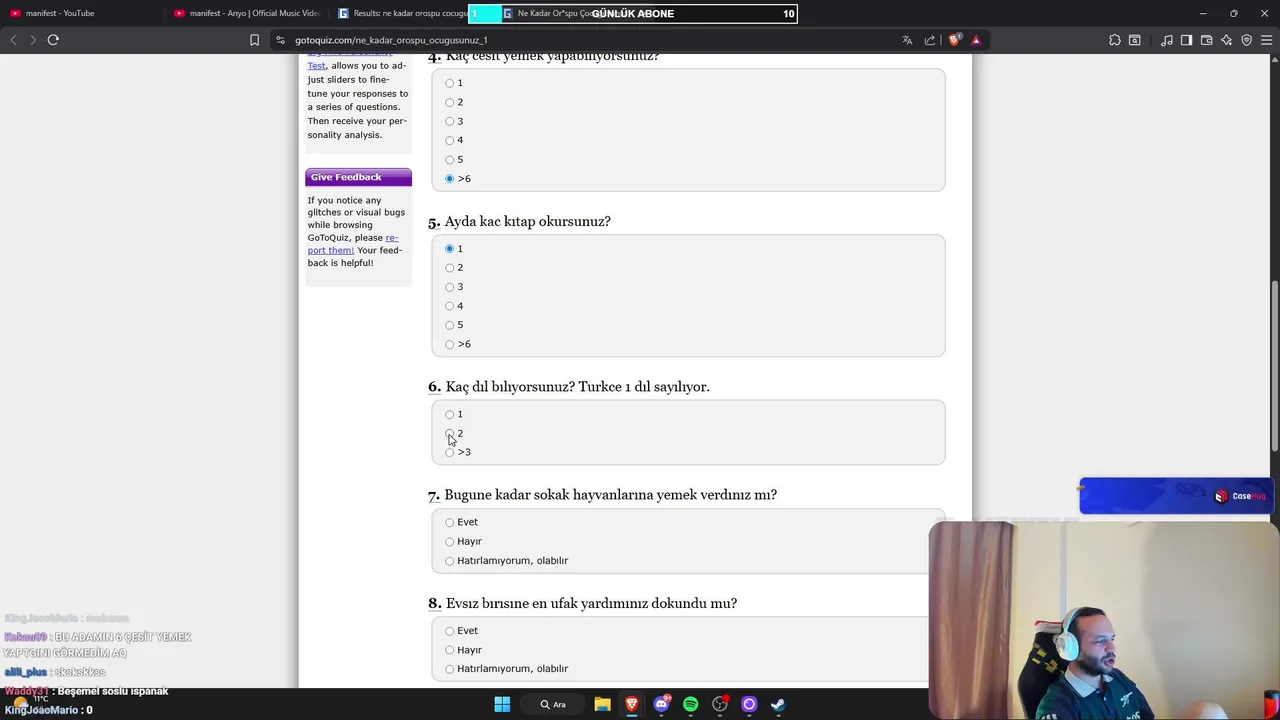The height and width of the screenshot is (720, 1280).
Task: Open Spotify from the taskbar
Action: [x=690, y=704]
